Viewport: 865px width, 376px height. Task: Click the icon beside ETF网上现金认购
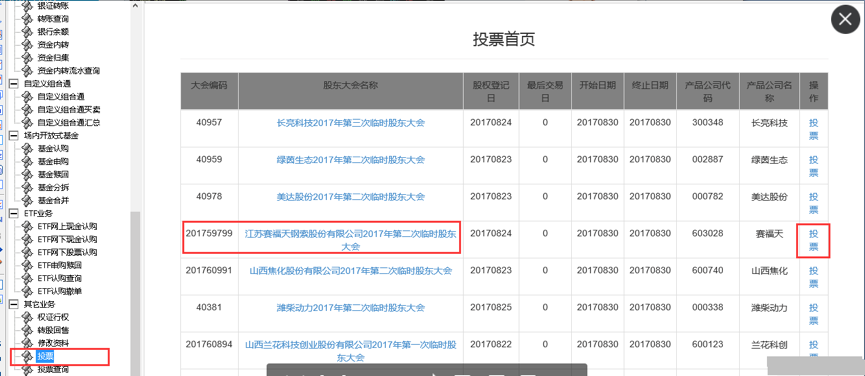(28, 226)
